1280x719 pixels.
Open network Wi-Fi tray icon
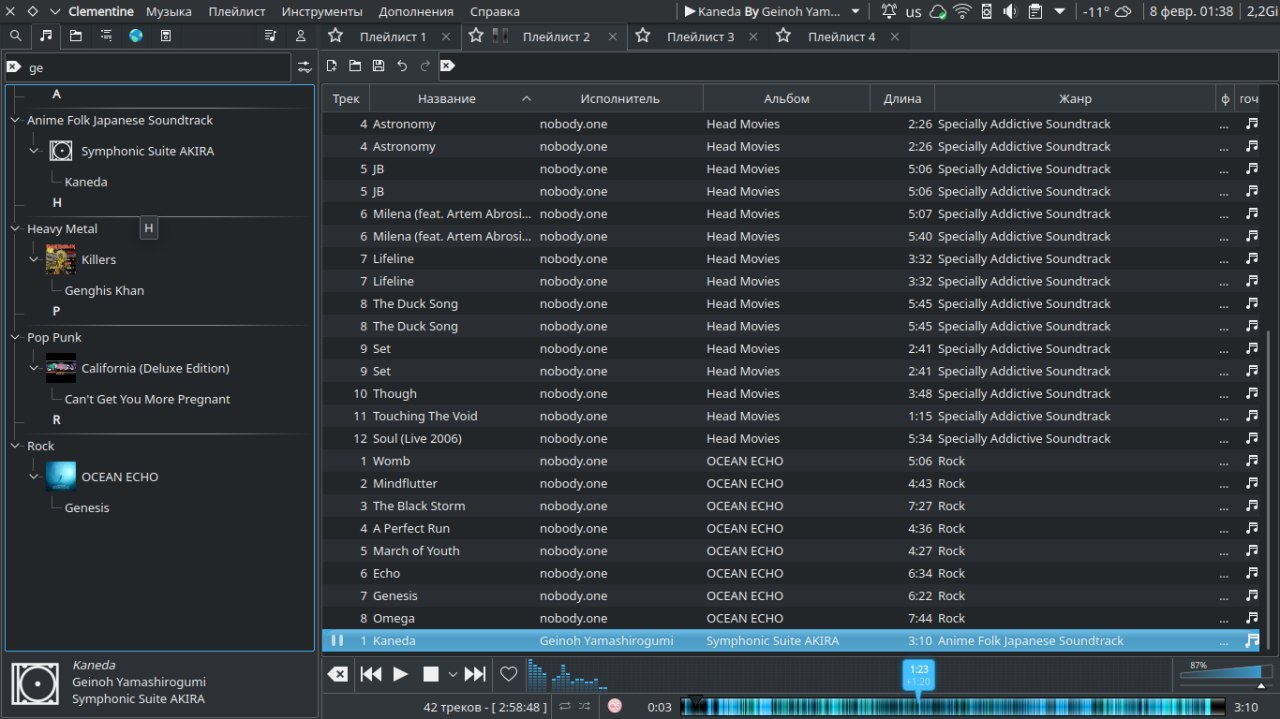(x=962, y=12)
